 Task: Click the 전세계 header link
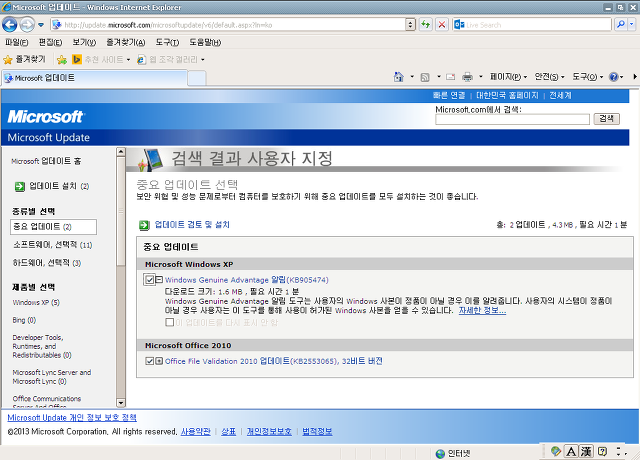point(560,96)
